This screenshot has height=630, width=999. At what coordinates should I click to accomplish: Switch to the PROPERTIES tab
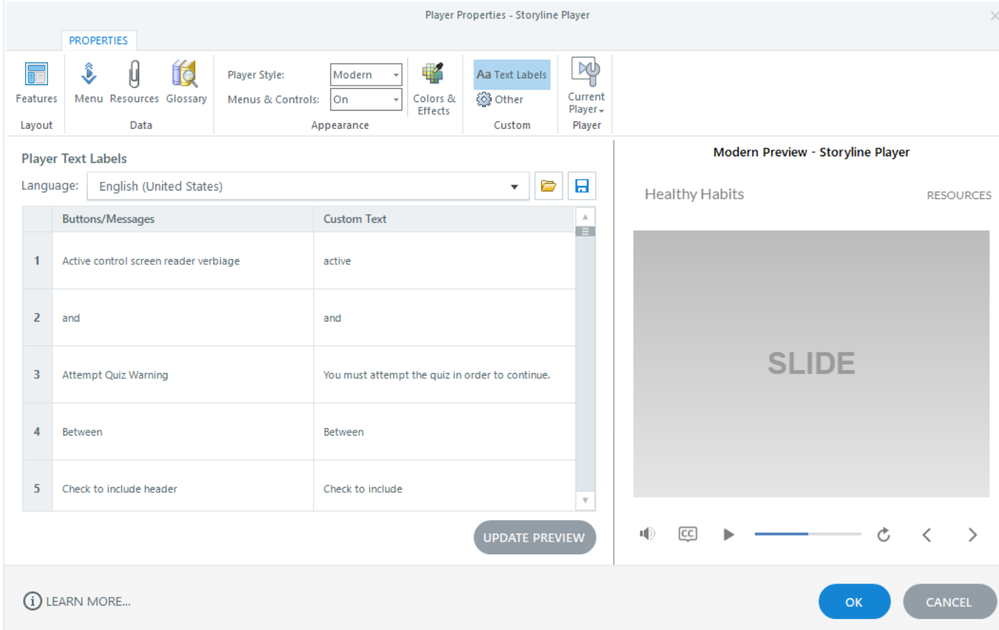(x=98, y=40)
